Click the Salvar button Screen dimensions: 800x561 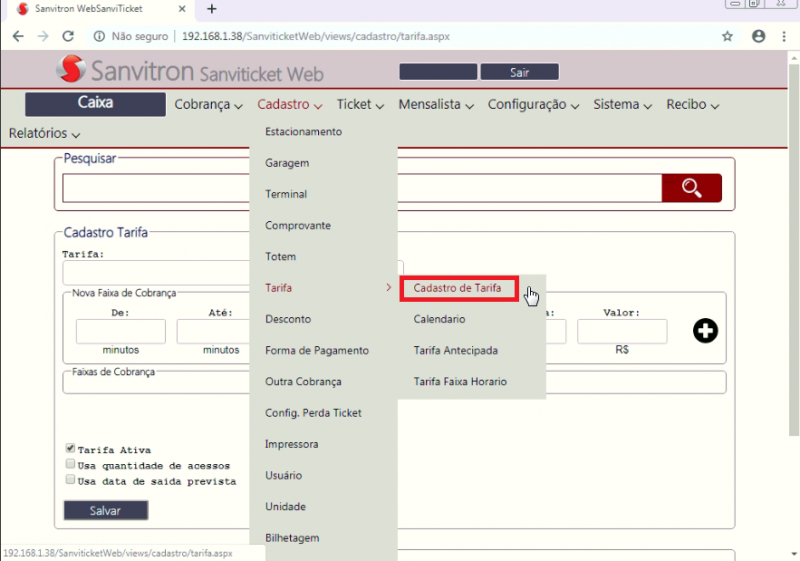click(106, 510)
